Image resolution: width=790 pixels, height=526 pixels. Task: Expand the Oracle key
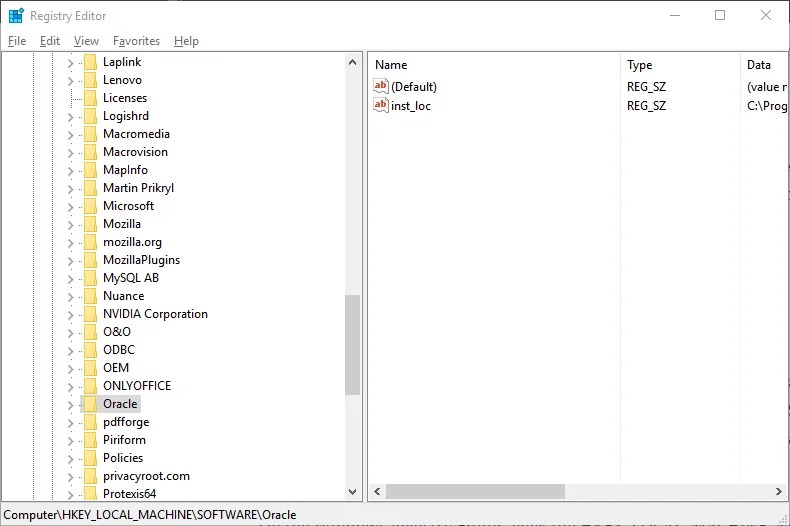(x=71, y=405)
